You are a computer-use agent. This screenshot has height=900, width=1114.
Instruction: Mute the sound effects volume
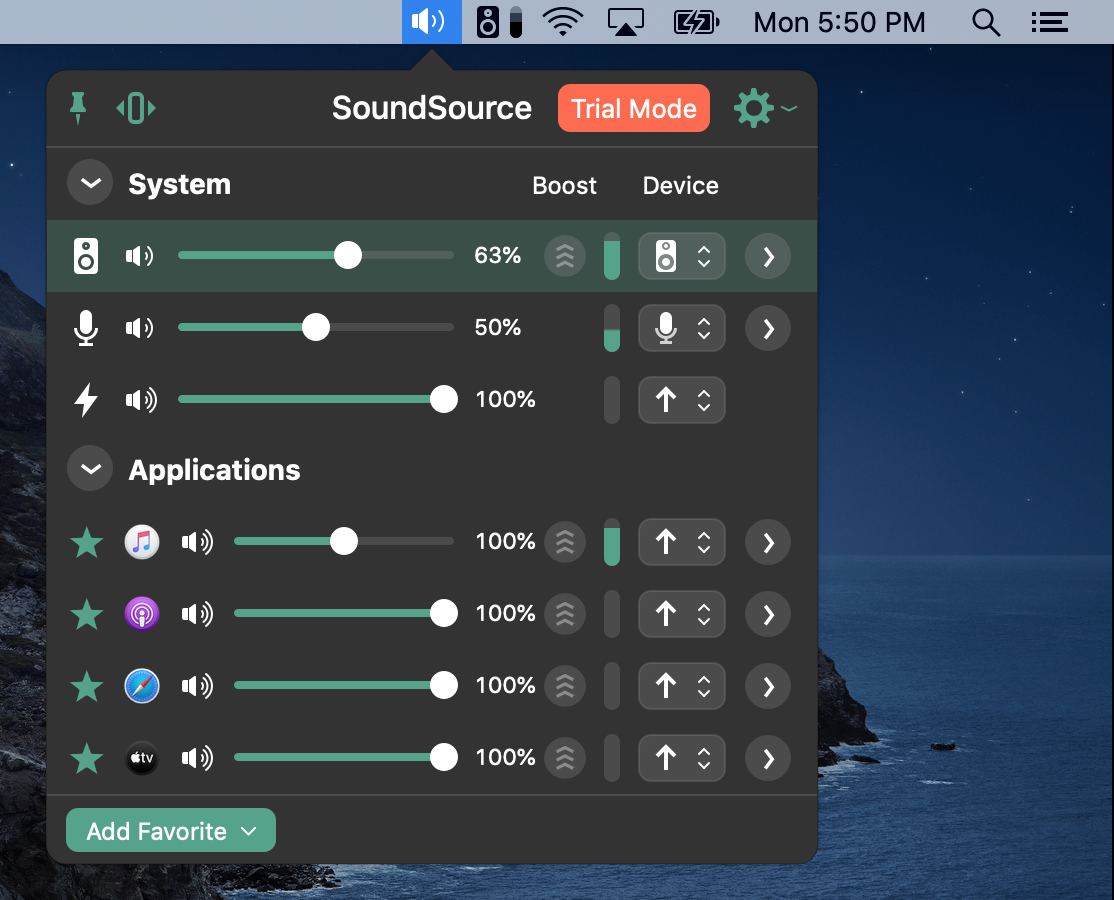pyautogui.click(x=141, y=400)
